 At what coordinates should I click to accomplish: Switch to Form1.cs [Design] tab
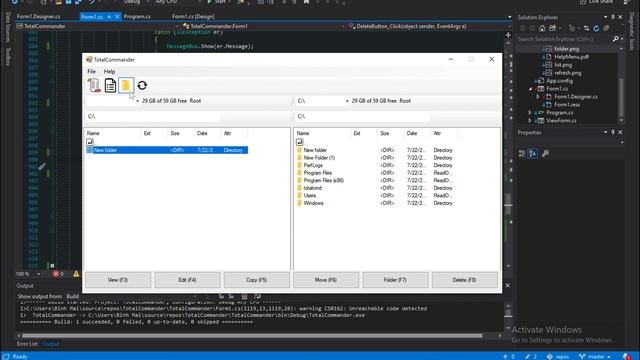tap(193, 17)
